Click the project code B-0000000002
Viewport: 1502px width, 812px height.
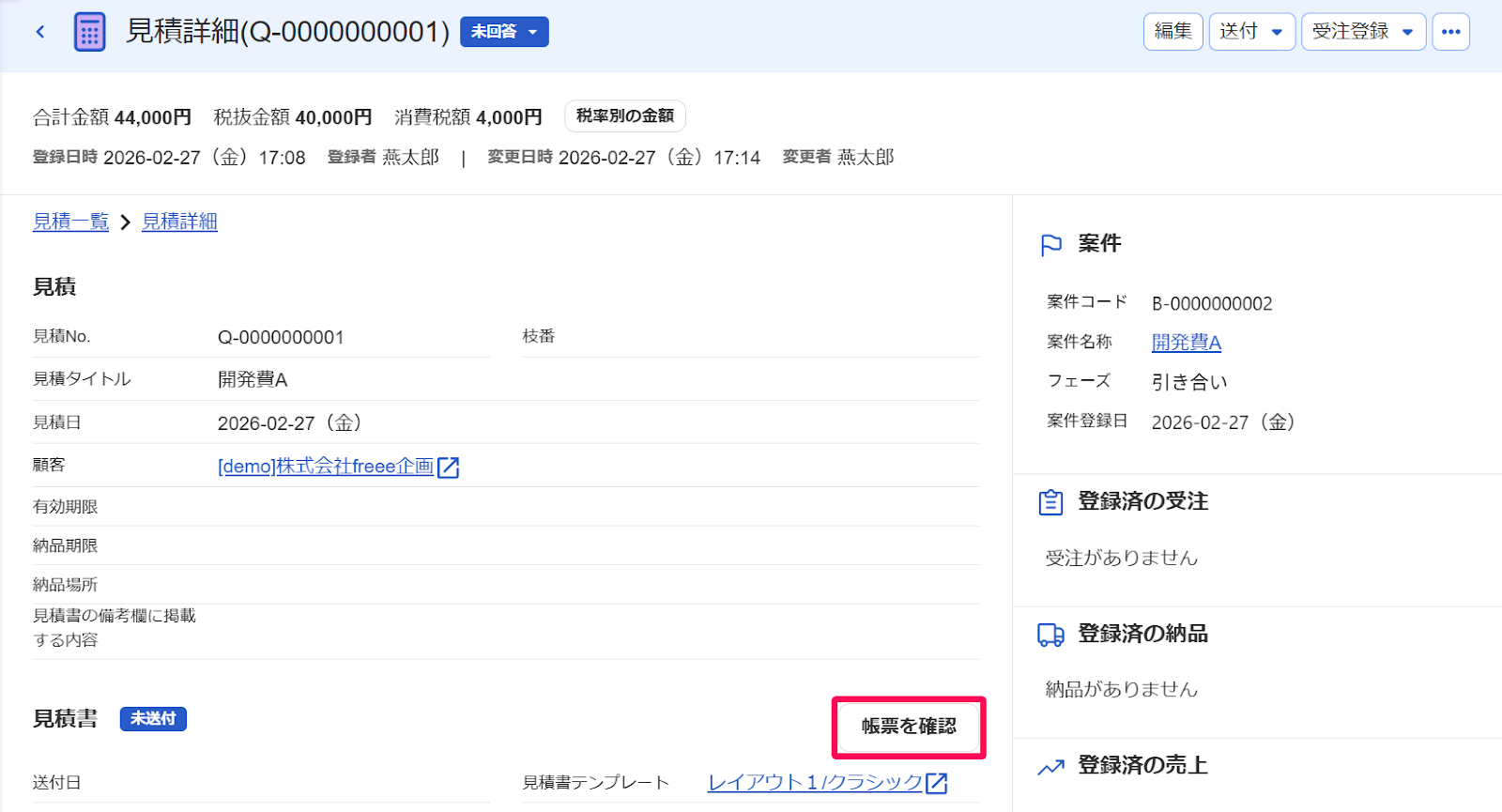[1212, 303]
